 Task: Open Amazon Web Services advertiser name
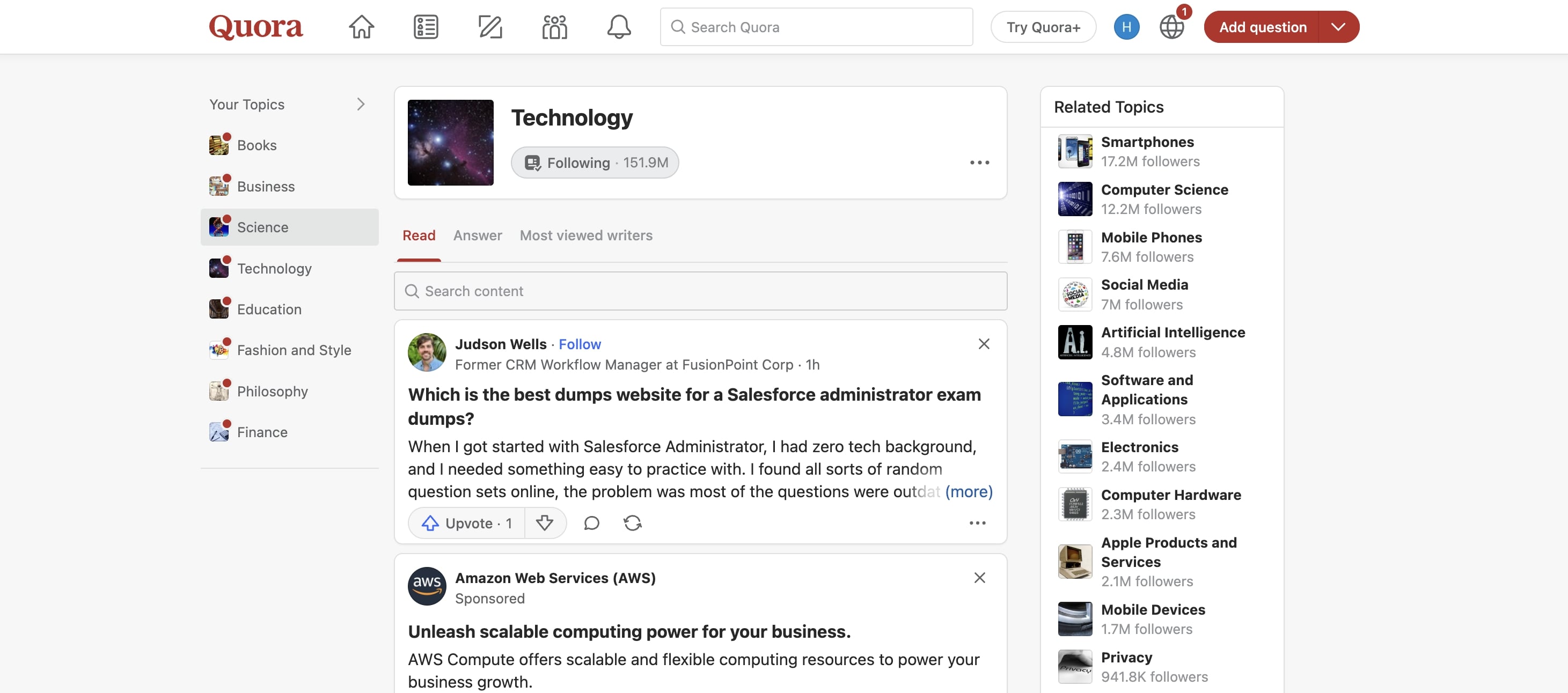click(x=555, y=578)
